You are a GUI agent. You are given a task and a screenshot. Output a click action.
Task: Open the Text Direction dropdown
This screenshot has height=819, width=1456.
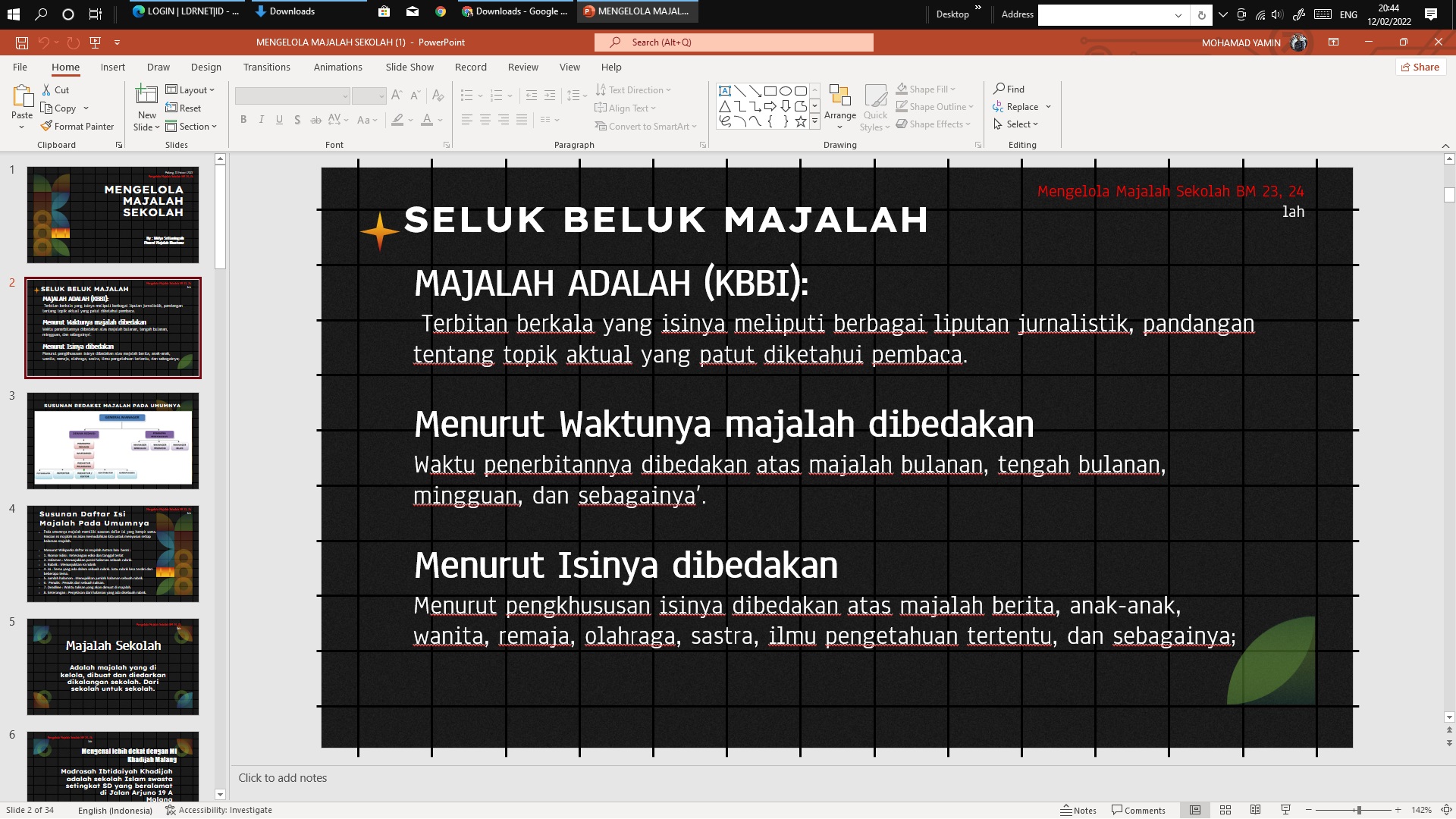tap(633, 89)
